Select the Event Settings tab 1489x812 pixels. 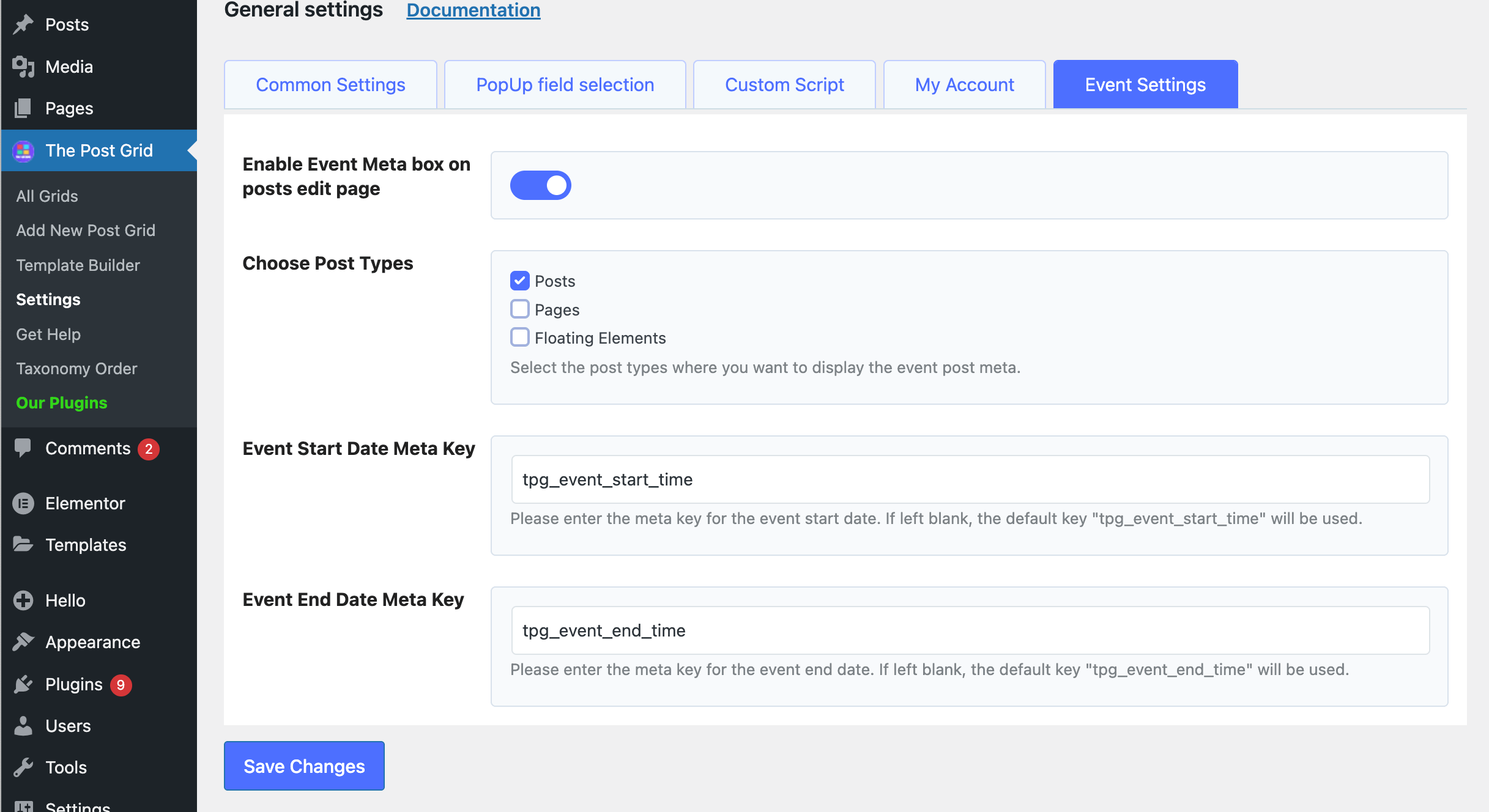coord(1145,84)
